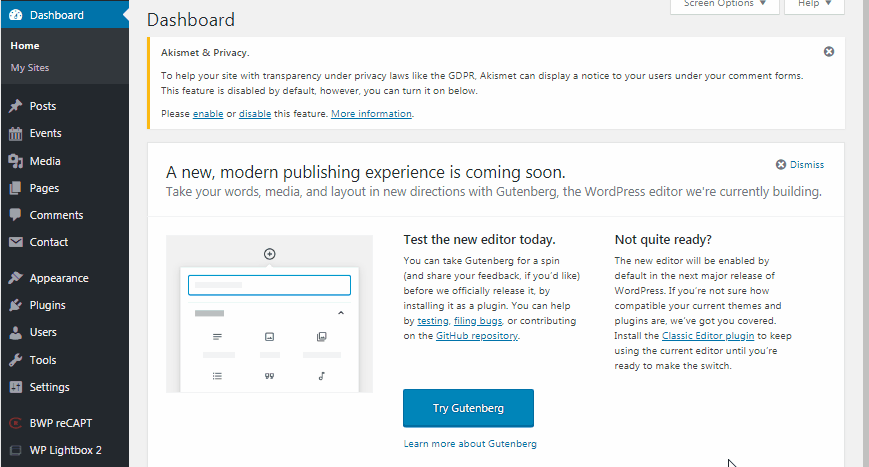Click the Posts pushpin icon

point(16,106)
